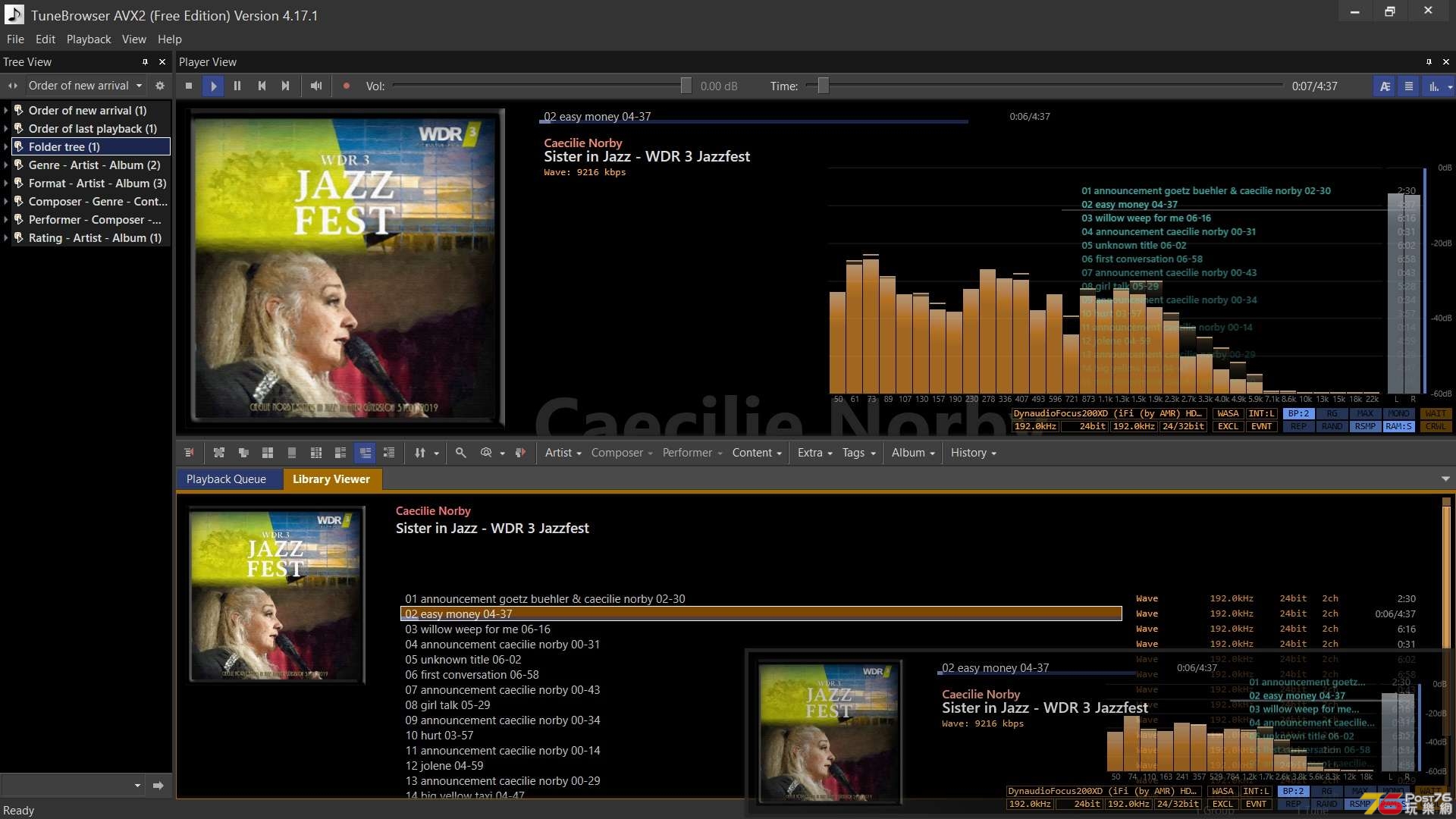1456x819 pixels.
Task: Toggle the MAX indicator
Action: (x=1365, y=414)
